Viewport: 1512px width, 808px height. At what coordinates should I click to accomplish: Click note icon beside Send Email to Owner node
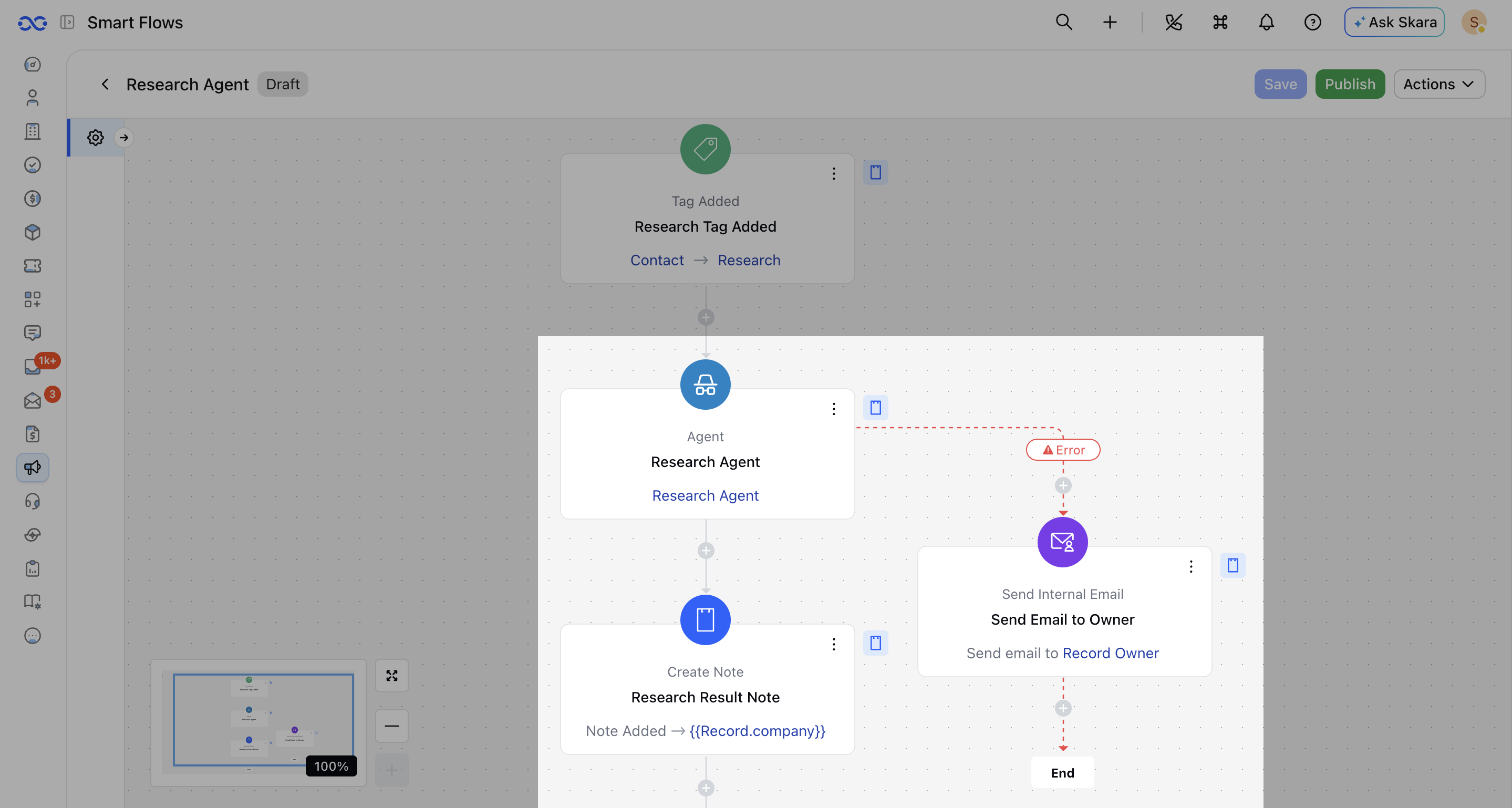coord(1233,566)
